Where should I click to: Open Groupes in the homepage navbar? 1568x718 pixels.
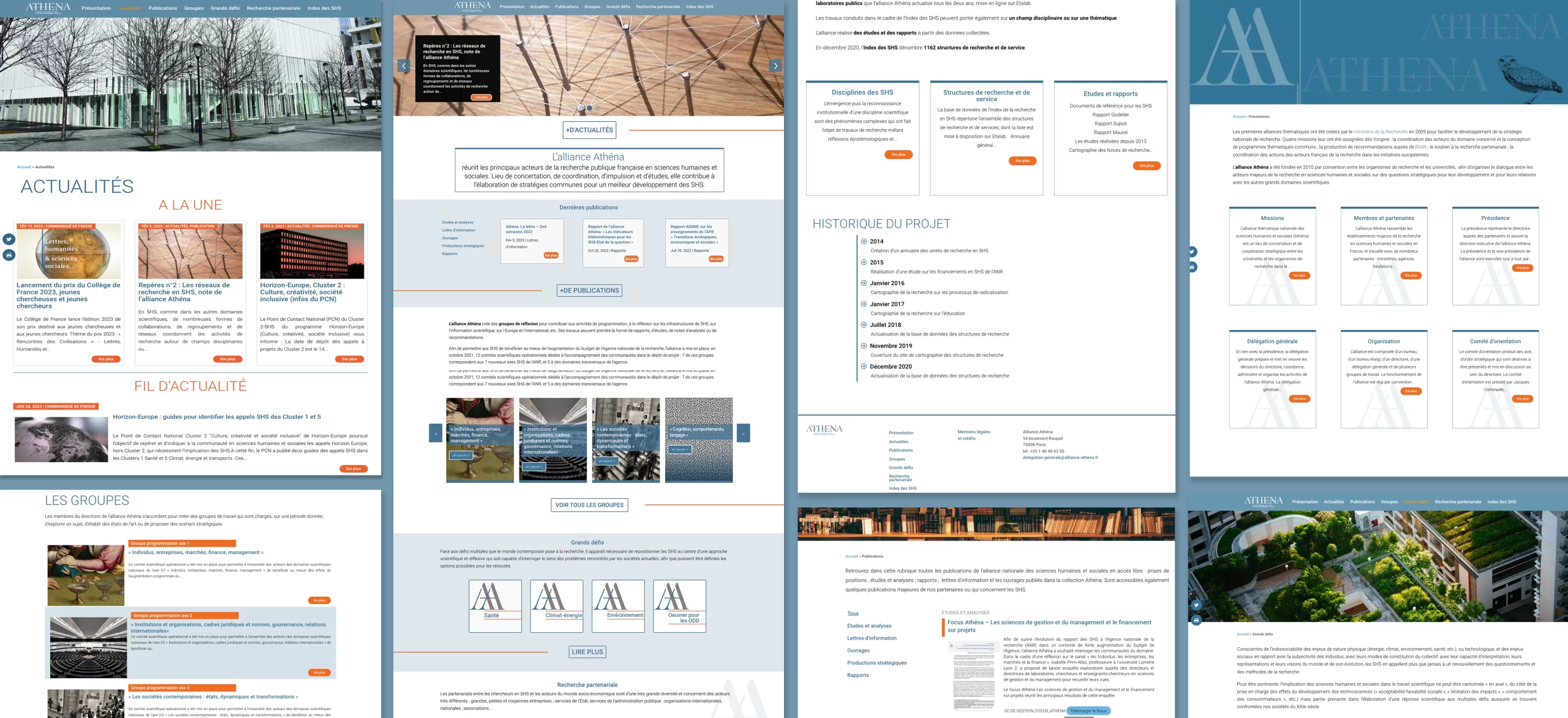pyautogui.click(x=592, y=7)
